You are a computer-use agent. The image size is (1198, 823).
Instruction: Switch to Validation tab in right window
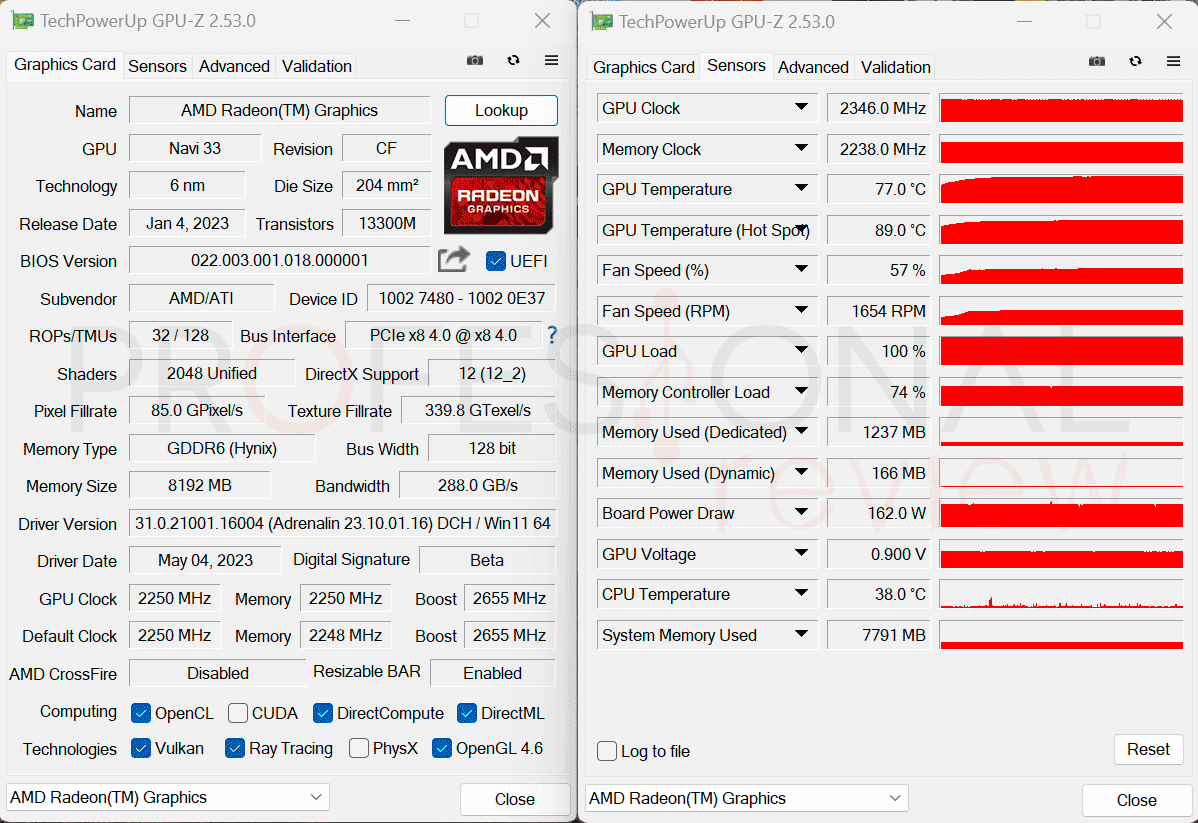coord(895,67)
